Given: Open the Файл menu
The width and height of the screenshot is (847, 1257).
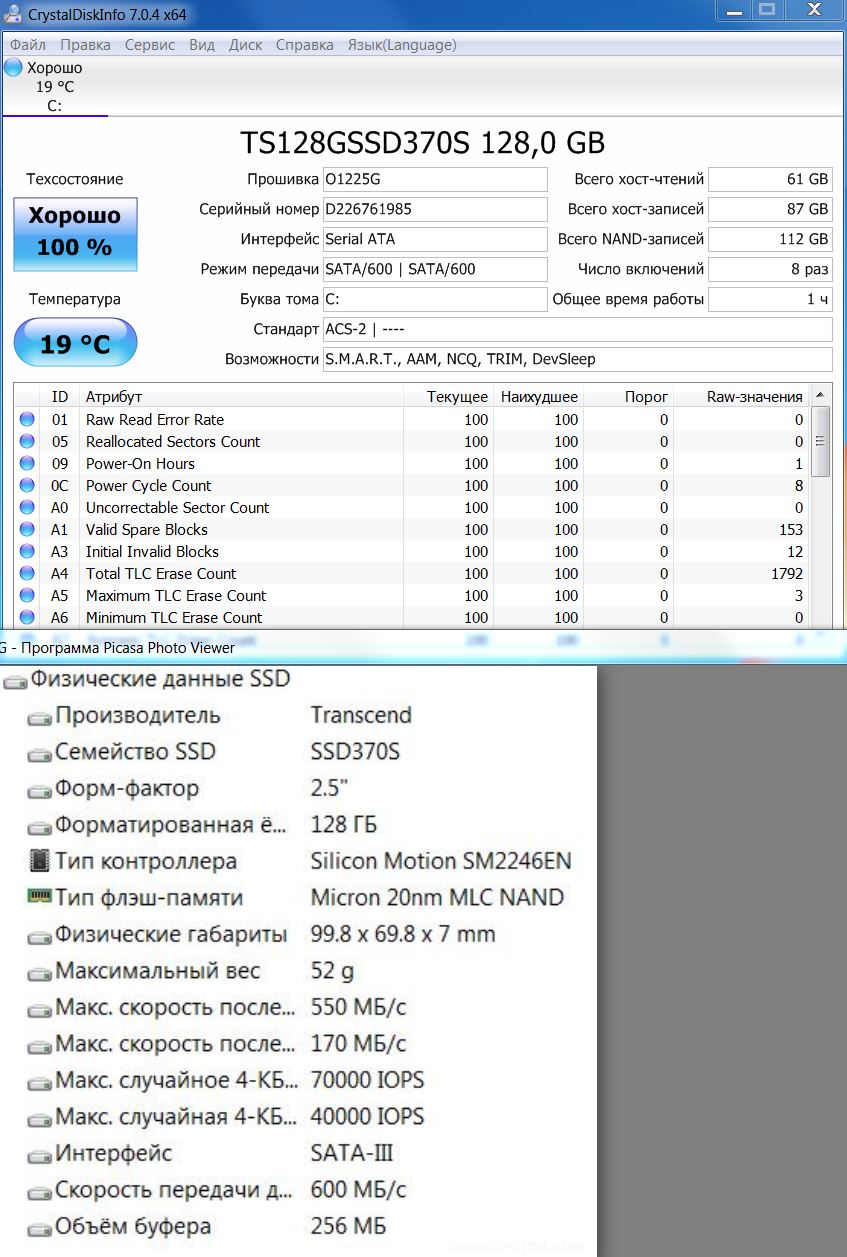Looking at the screenshot, I should 28,45.
